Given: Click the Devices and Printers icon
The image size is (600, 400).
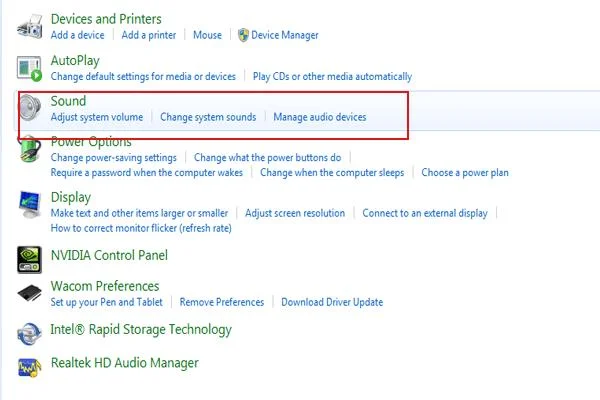Looking at the screenshot, I should 30,27.
